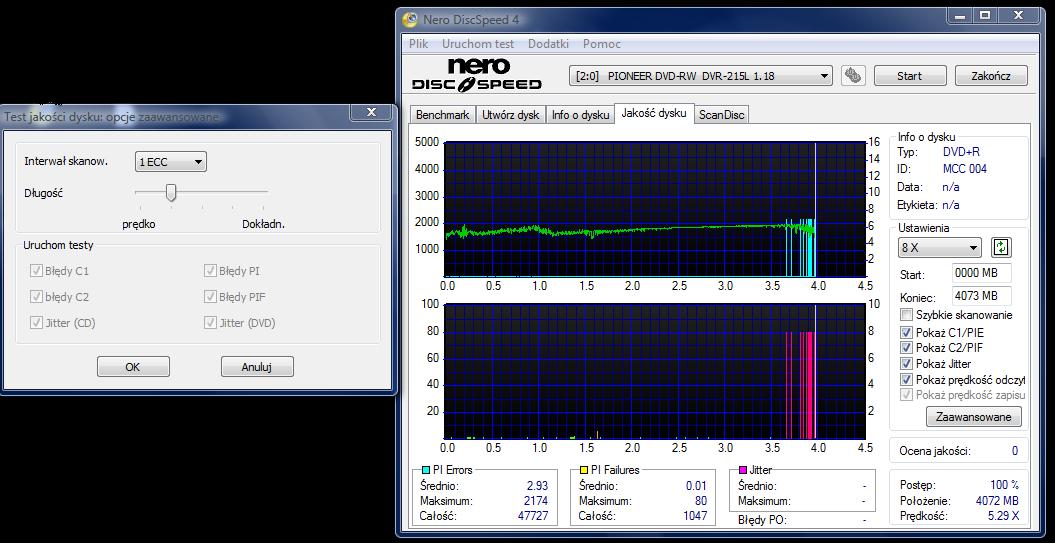Click the upper PI Errors graph
The image size is (1055, 543).
click(x=655, y=209)
